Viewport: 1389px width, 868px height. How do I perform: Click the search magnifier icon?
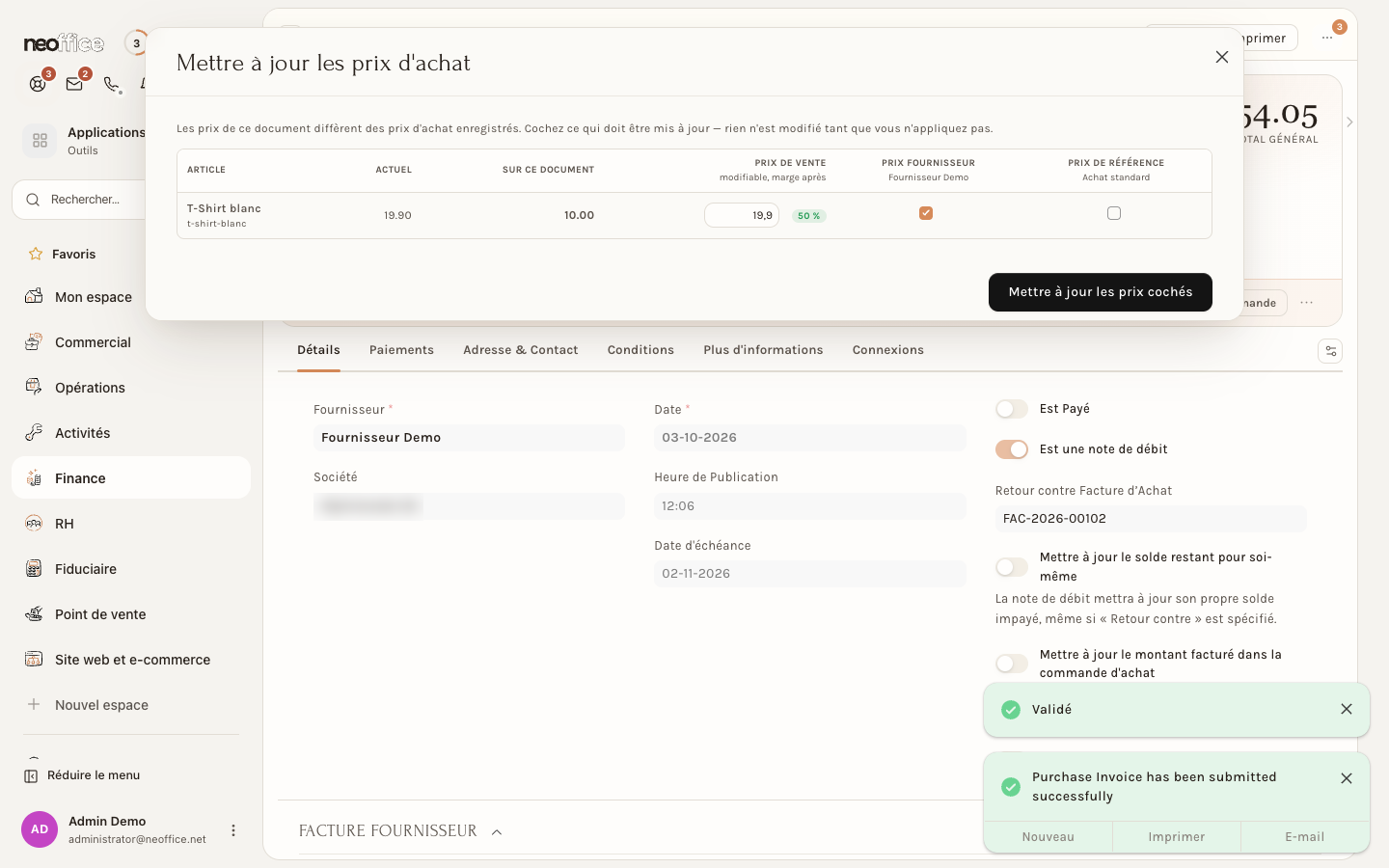(33, 200)
